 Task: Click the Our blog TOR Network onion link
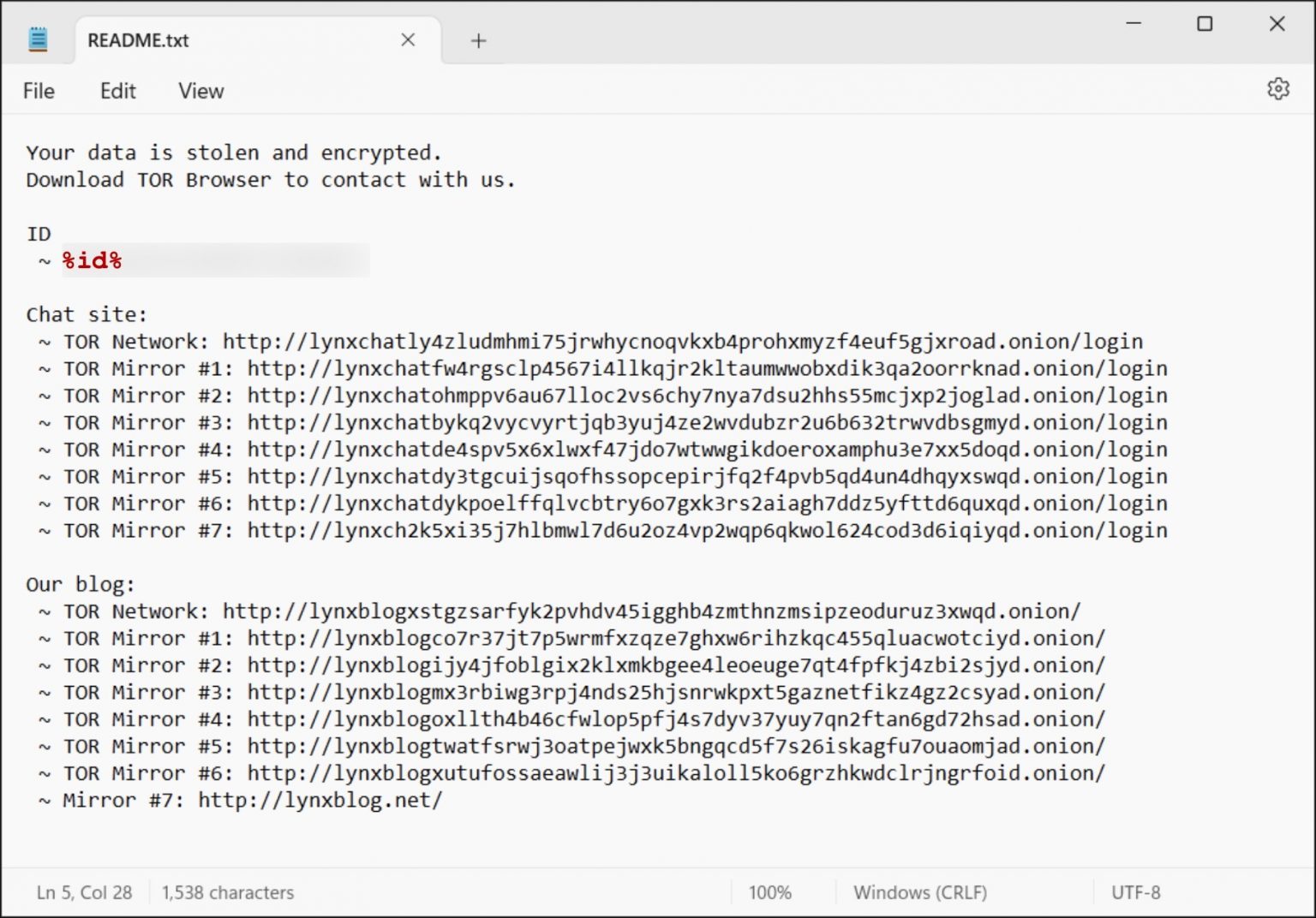point(649,611)
